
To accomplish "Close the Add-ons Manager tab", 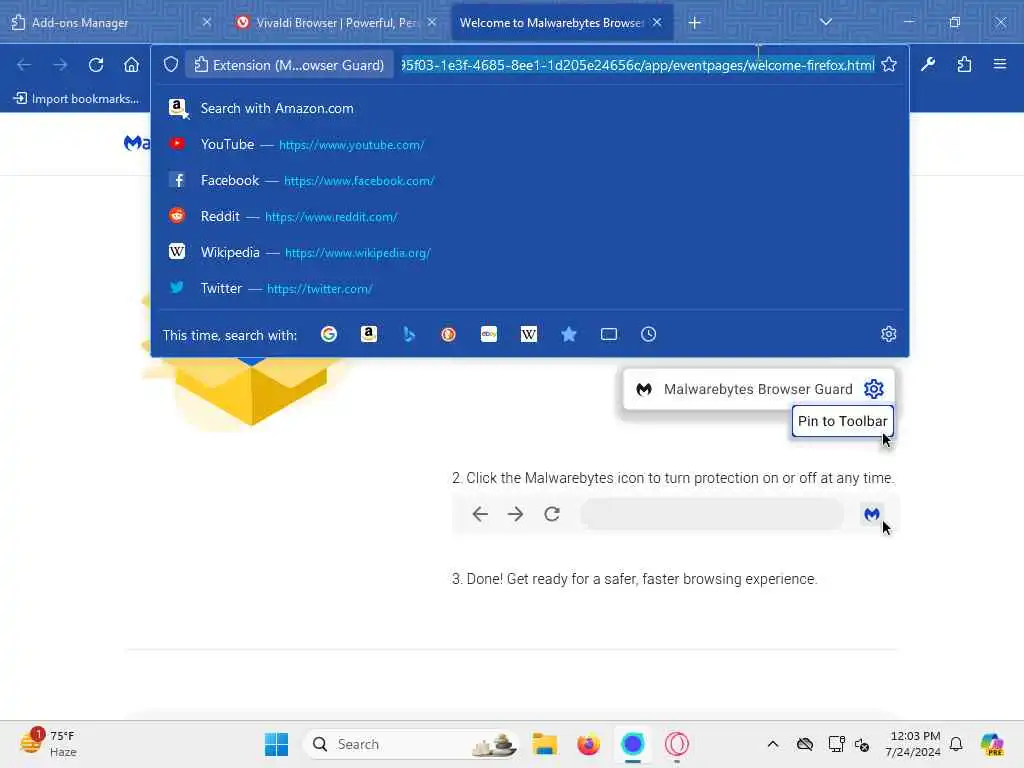I will click(x=206, y=22).
